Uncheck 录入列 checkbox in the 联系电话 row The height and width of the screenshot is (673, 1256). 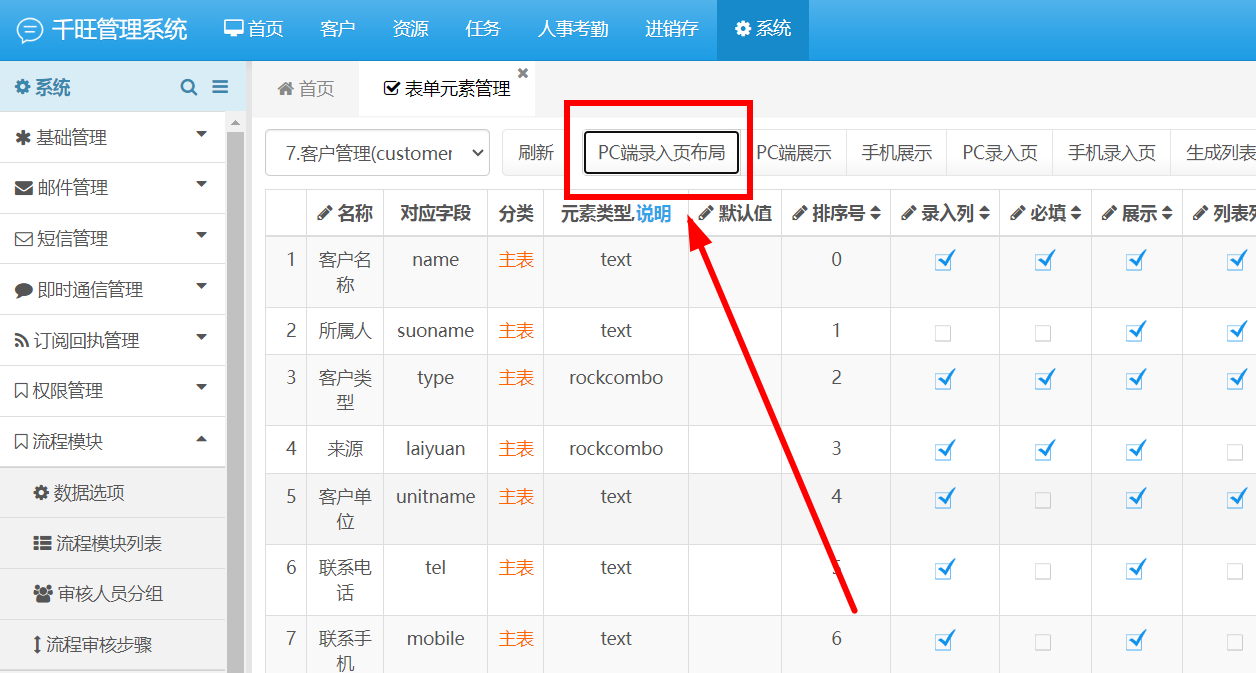click(944, 569)
